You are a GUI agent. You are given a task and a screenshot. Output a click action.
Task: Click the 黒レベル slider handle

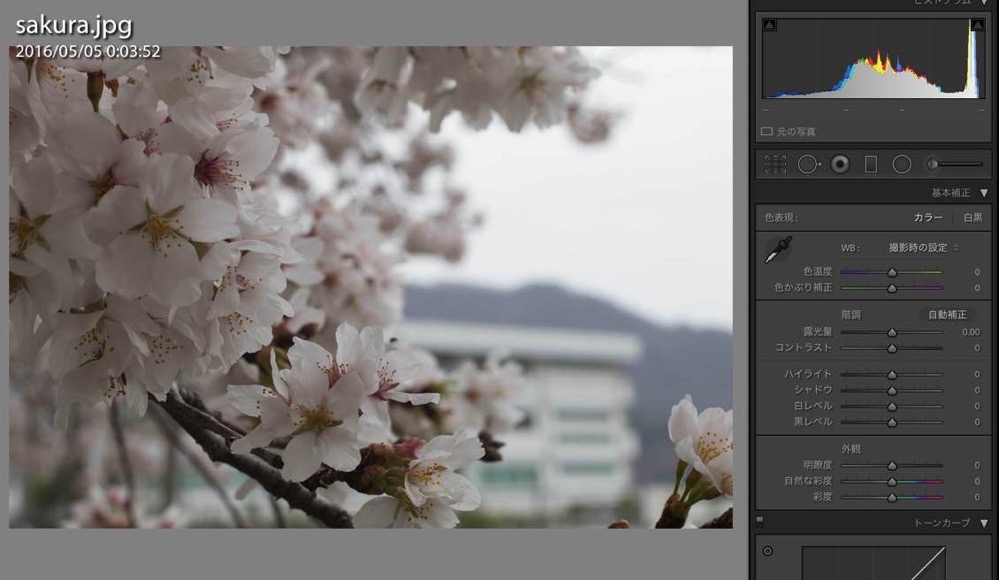(x=892, y=422)
